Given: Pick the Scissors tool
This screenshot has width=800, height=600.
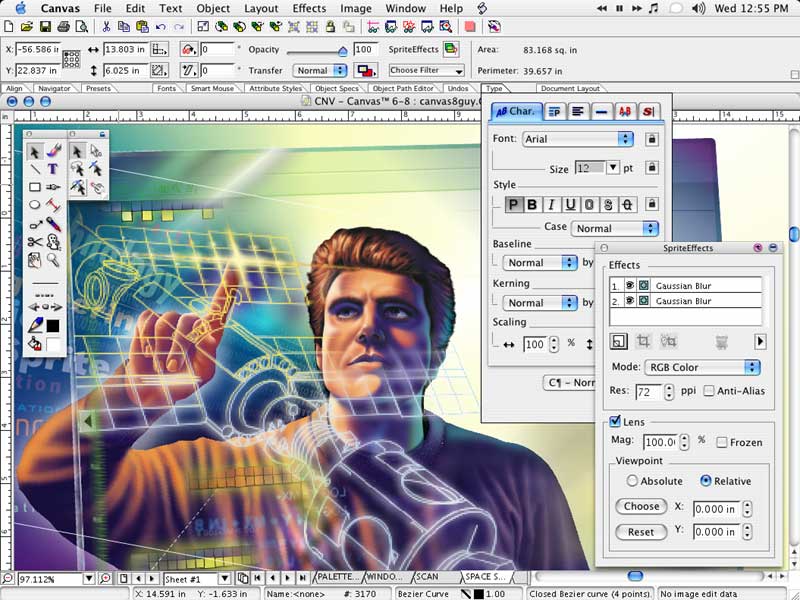Looking at the screenshot, I should coord(35,241).
